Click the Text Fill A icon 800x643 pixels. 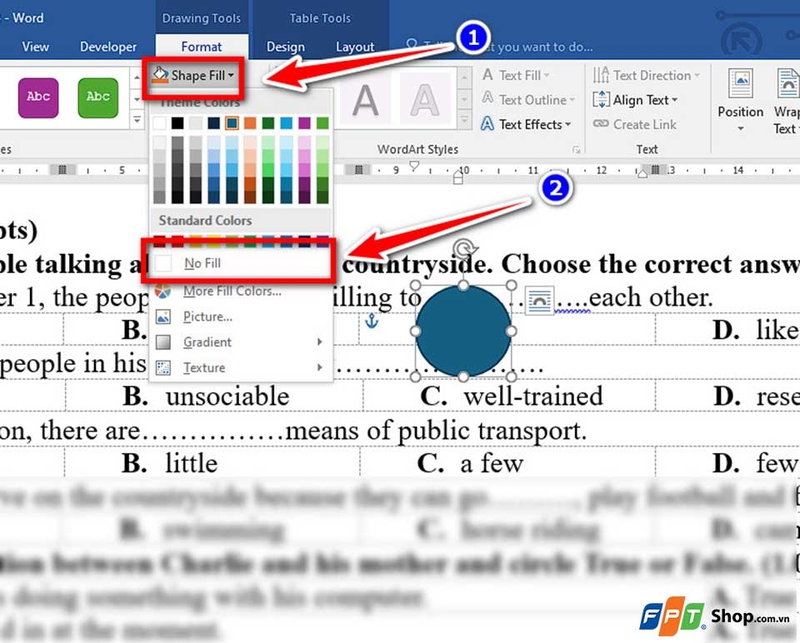point(488,75)
